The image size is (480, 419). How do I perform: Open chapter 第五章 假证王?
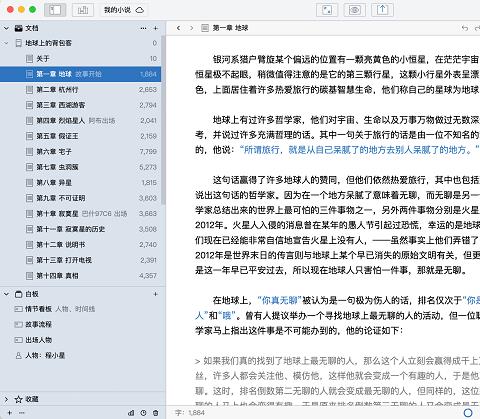pyautogui.click(x=80, y=136)
